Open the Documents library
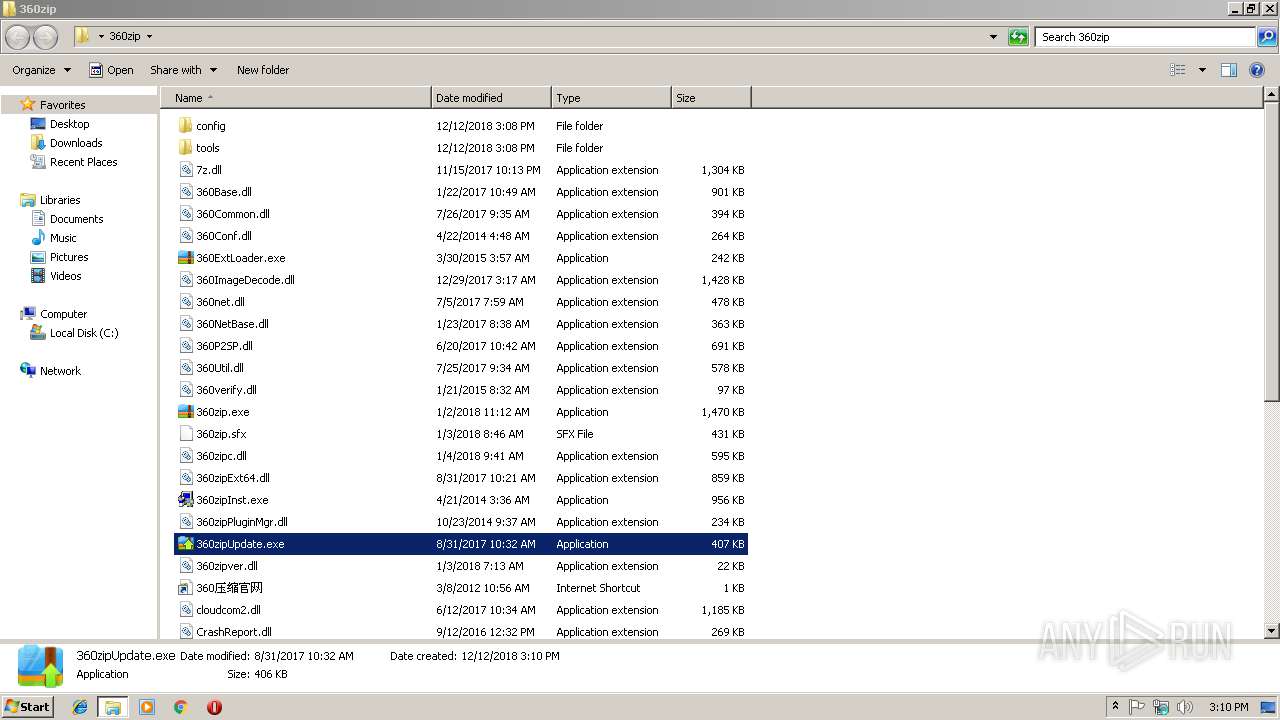Image resolution: width=1280 pixels, height=720 pixels. (x=76, y=219)
